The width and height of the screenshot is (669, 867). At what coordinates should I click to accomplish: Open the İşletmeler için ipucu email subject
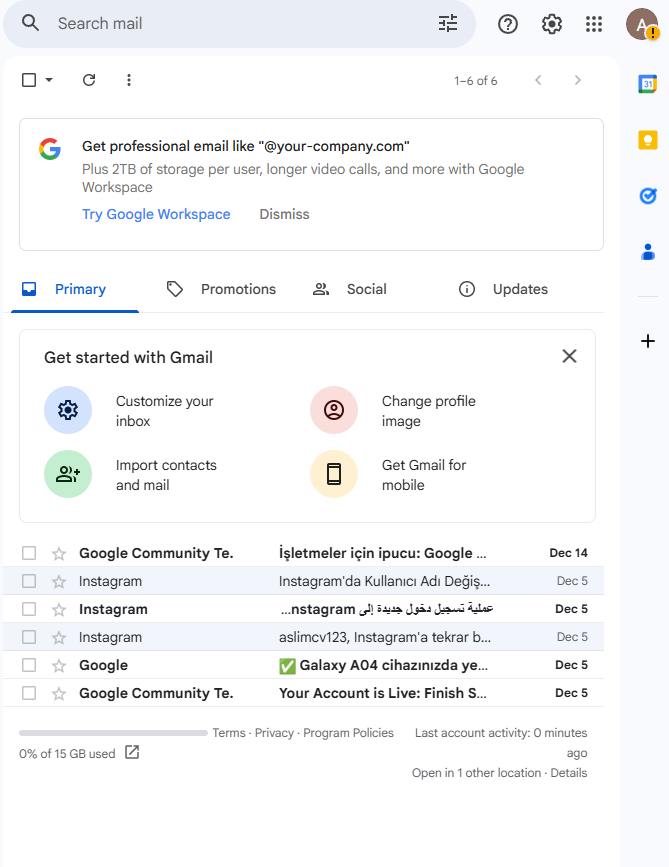click(383, 553)
